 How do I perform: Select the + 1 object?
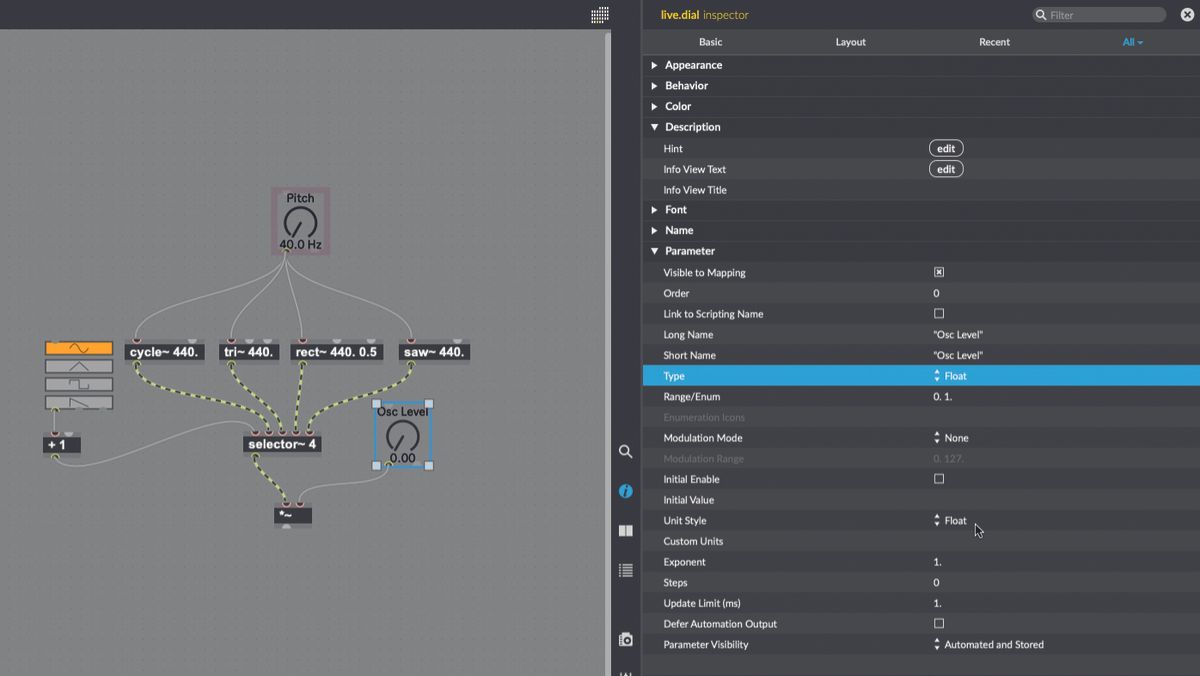coord(62,445)
